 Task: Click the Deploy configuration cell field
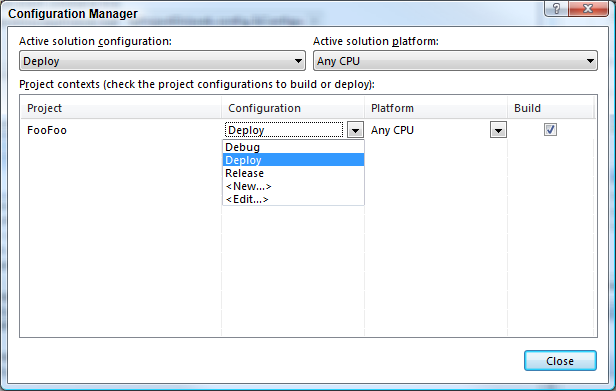pyautogui.click(x=284, y=130)
